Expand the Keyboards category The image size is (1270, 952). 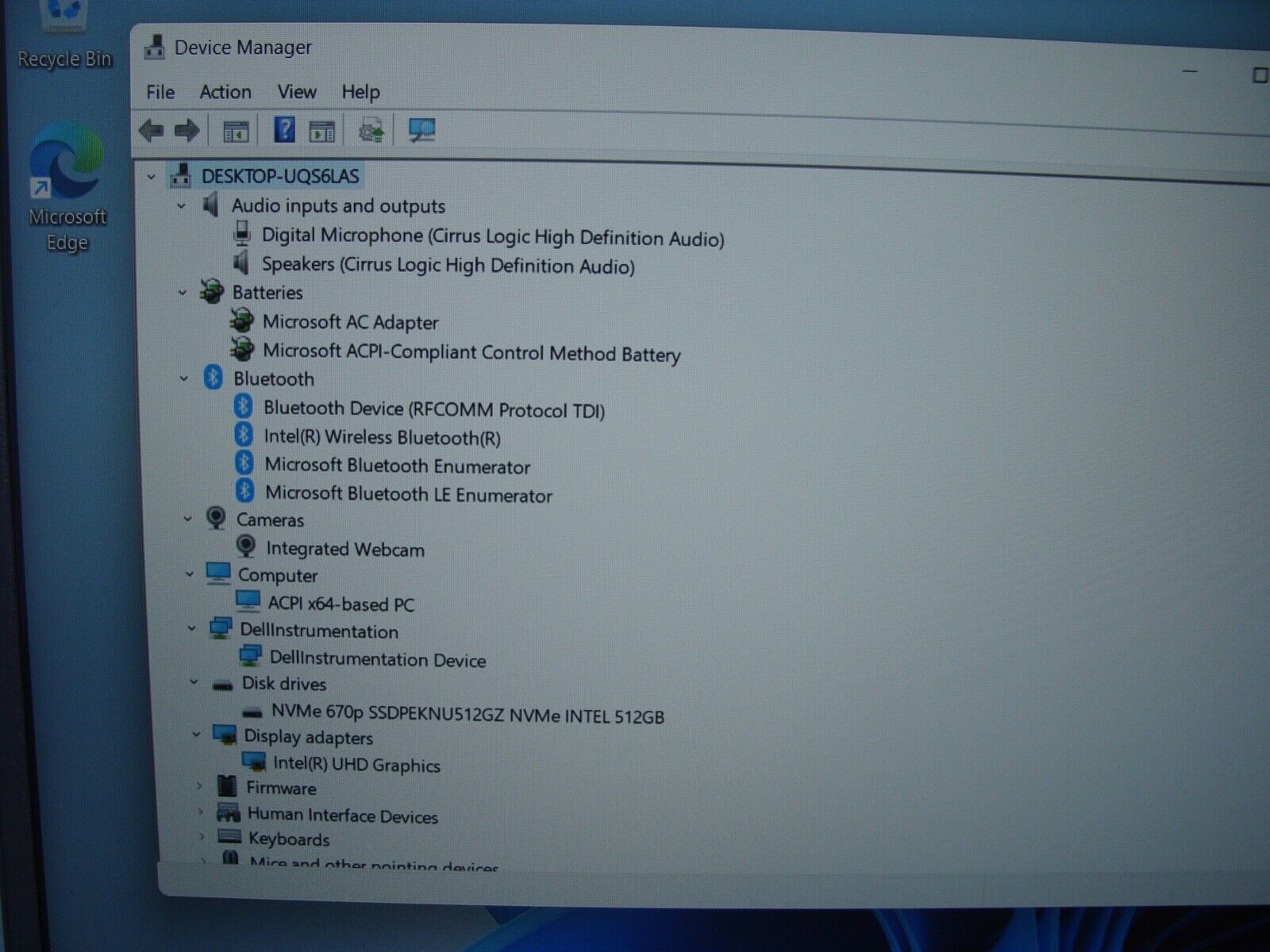pyautogui.click(x=202, y=837)
